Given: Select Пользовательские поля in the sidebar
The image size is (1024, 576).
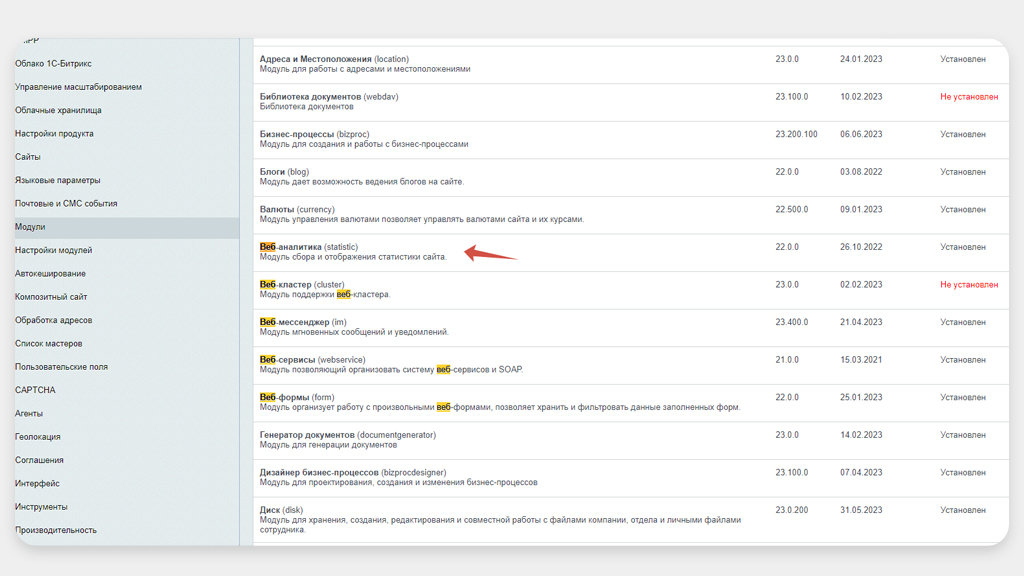Looking at the screenshot, I should point(61,367).
